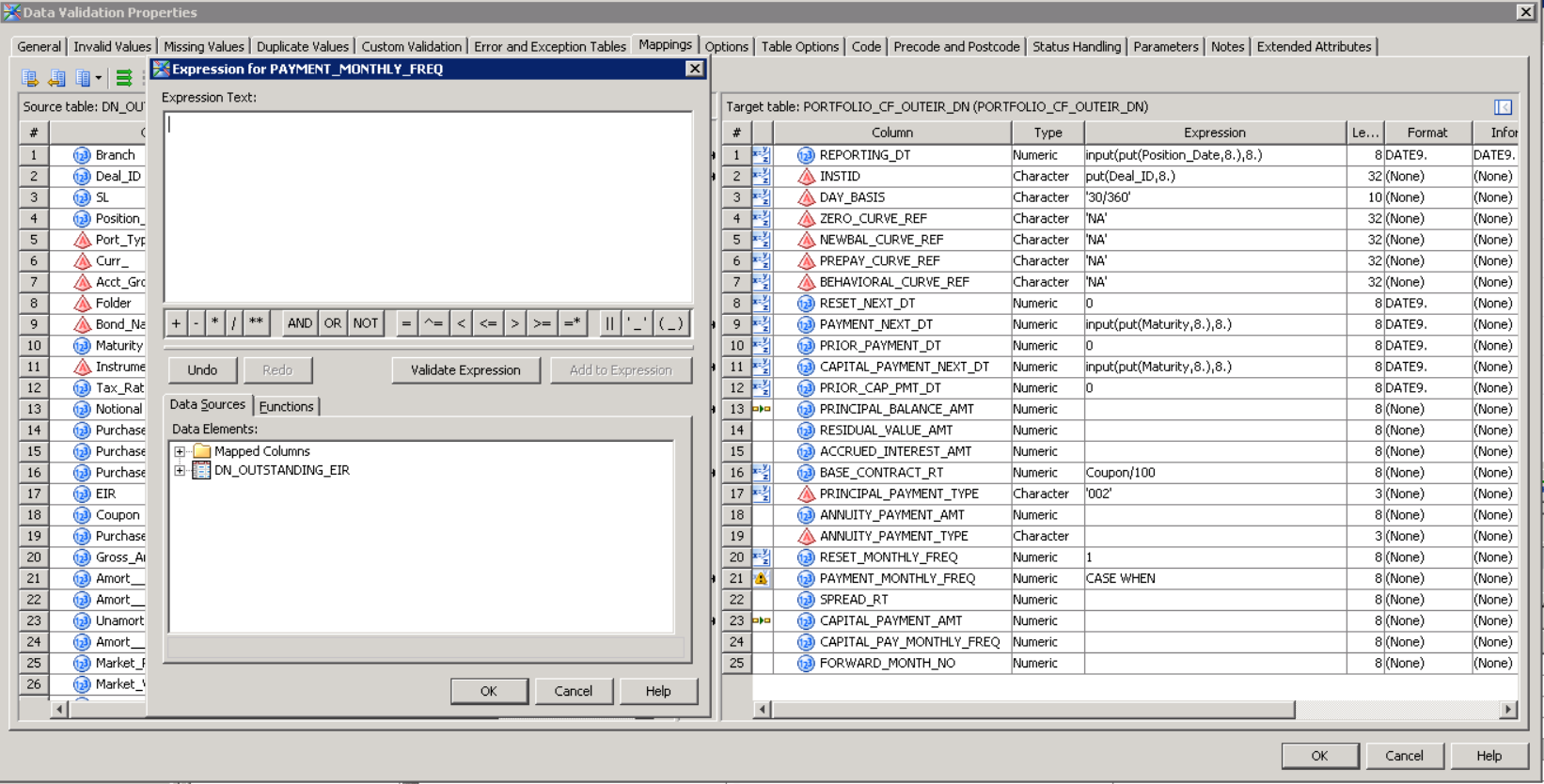Click the collapse panel icon beside Target table
This screenshot has height=784, width=1544.
[x=1503, y=107]
